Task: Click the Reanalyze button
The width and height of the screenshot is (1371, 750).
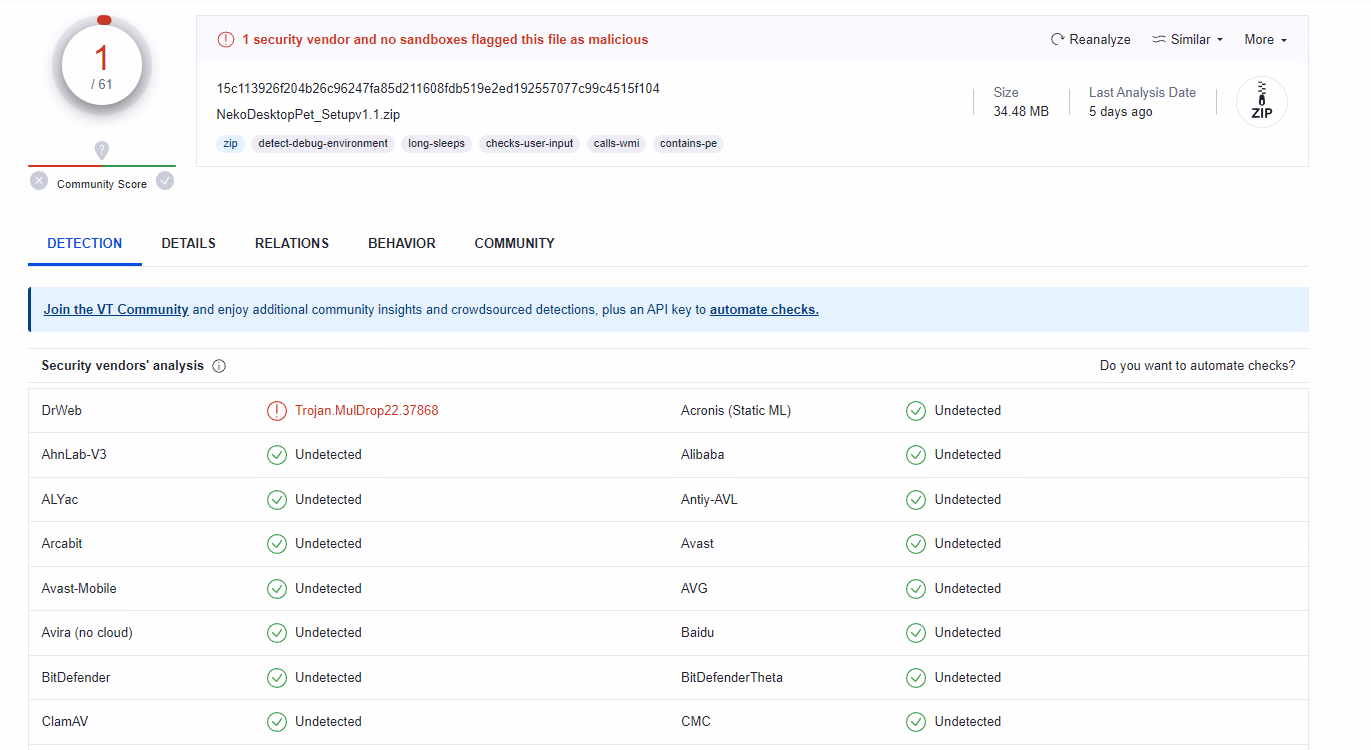Action: (1091, 40)
